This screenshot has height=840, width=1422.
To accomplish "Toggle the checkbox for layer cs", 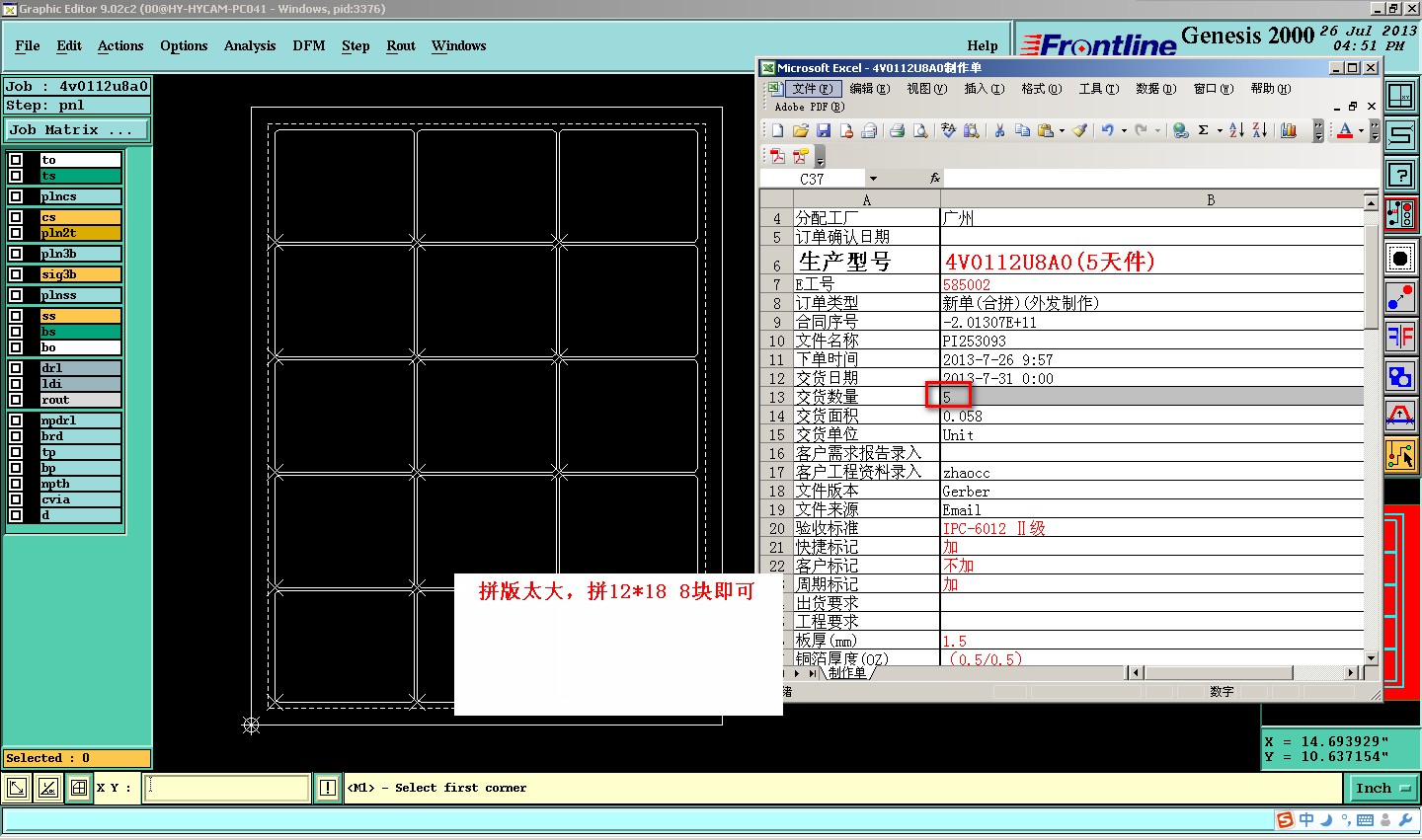I will [x=16, y=217].
